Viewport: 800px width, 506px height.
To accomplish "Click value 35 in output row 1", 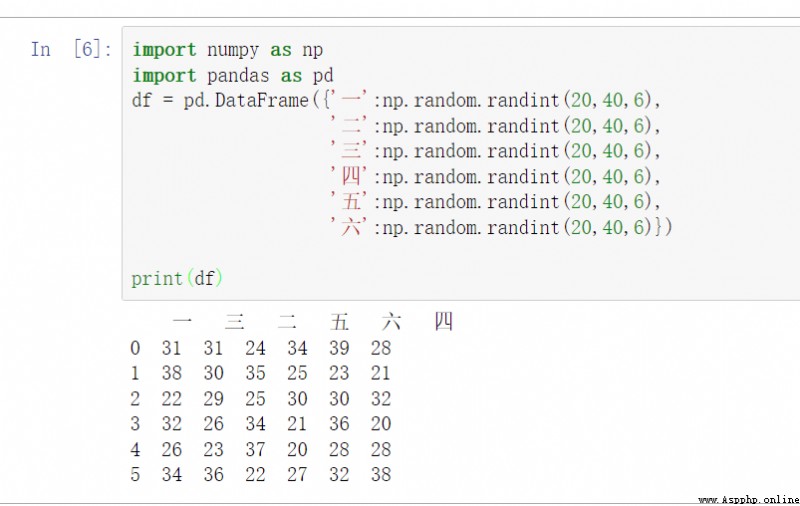I will click(255, 373).
